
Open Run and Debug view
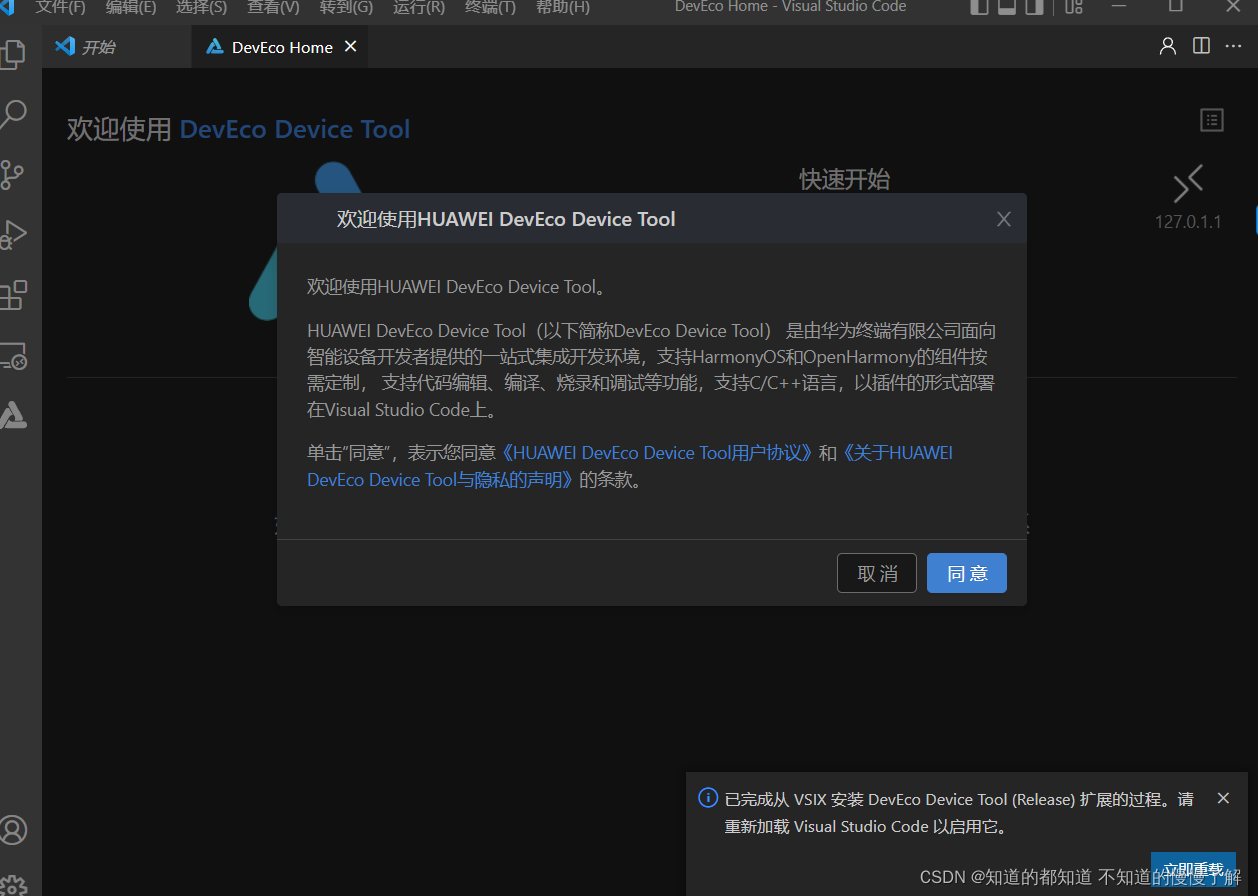click(x=12, y=235)
